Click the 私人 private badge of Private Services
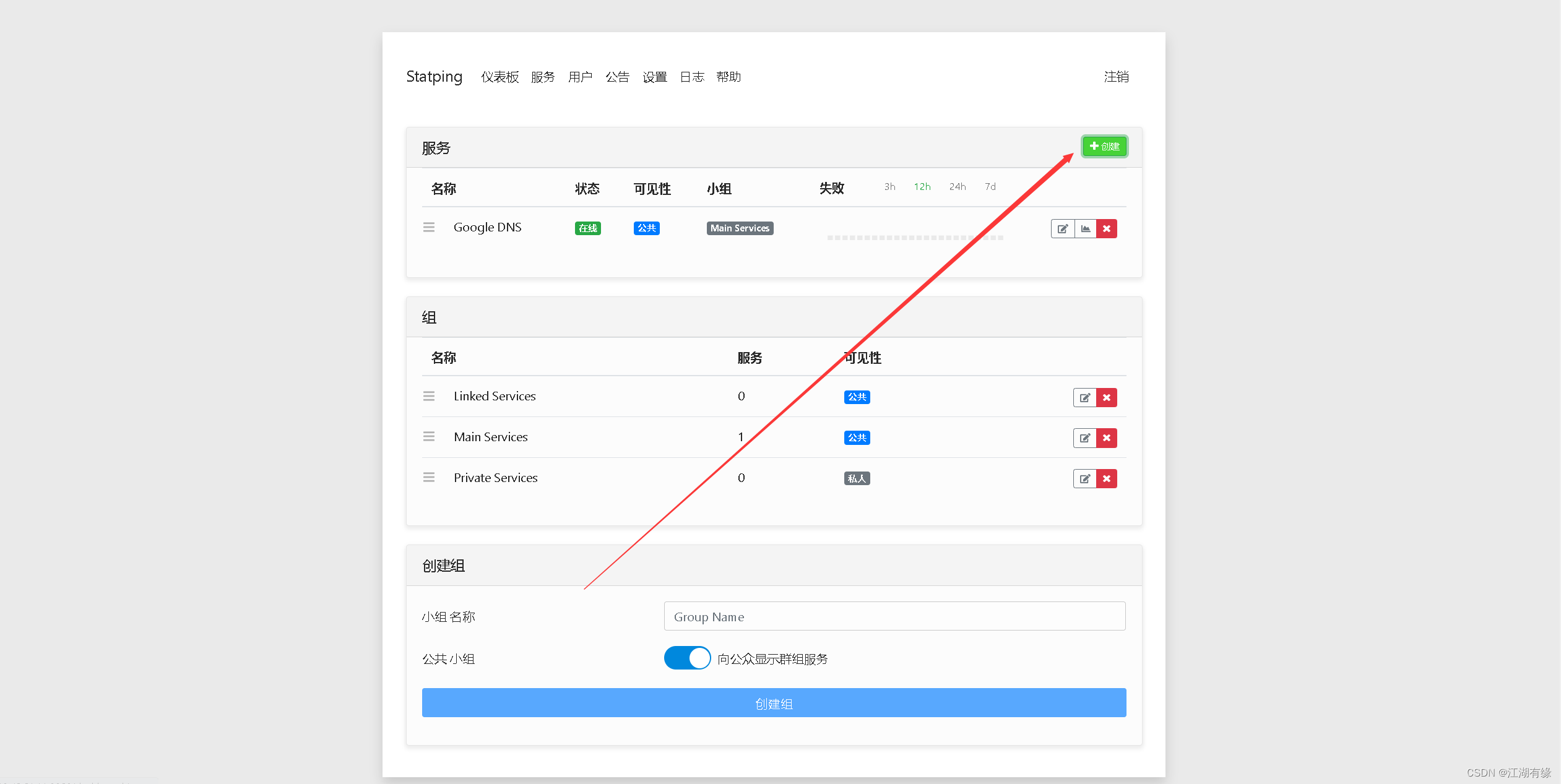Screen dimensions: 1561x784 pos(857,478)
